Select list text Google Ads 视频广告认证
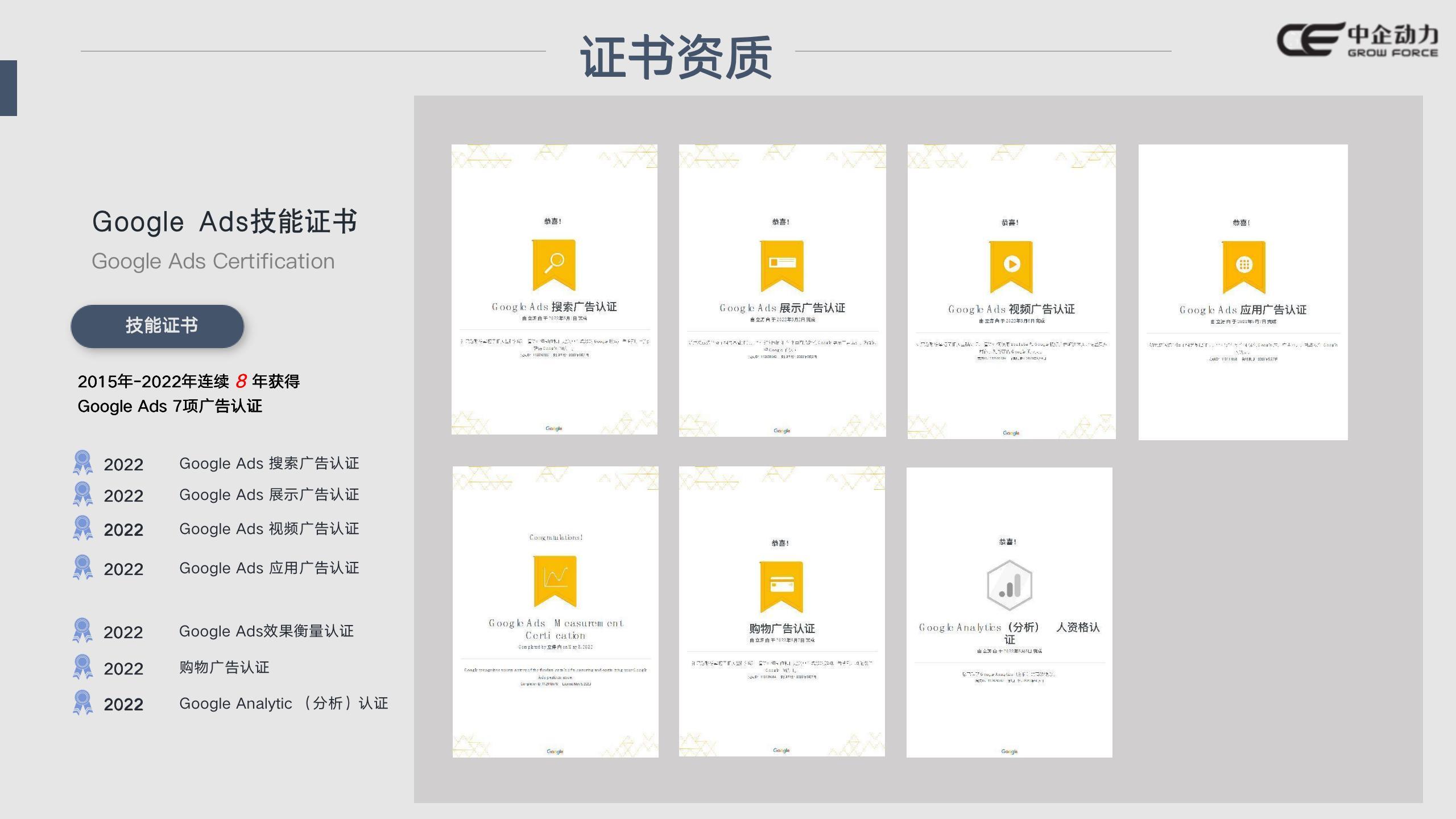Screen dimensions: 1456x819 coord(269,529)
